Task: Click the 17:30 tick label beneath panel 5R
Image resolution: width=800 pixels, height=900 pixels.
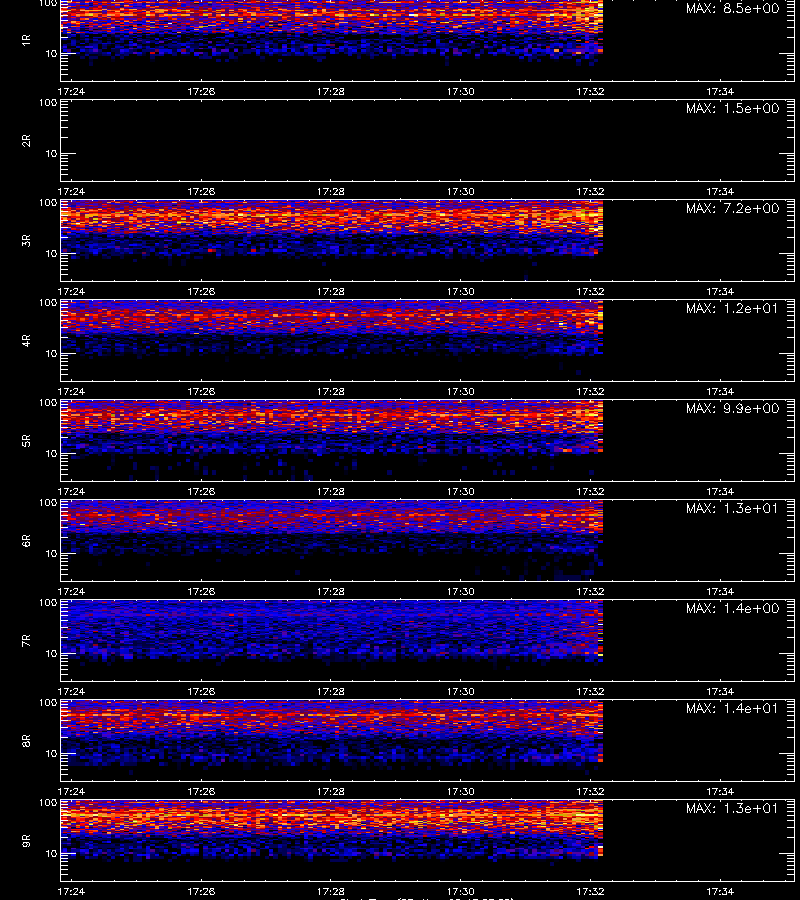Action: [x=460, y=491]
